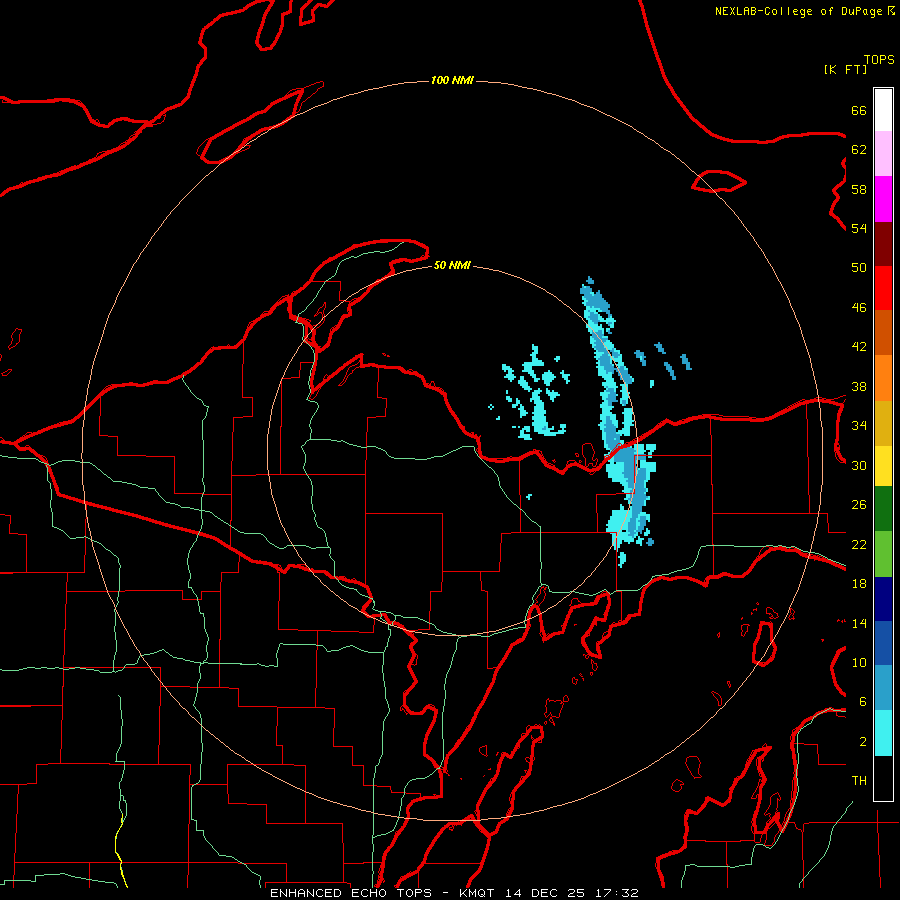
Task: Click the NEXLAB-College of DuPage credit text
Action: pyautogui.click(x=799, y=11)
